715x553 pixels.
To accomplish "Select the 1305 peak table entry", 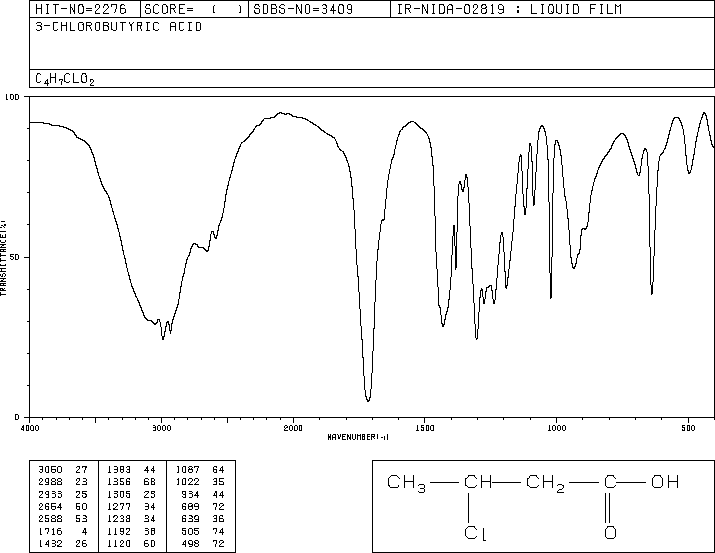I will pos(119,495).
